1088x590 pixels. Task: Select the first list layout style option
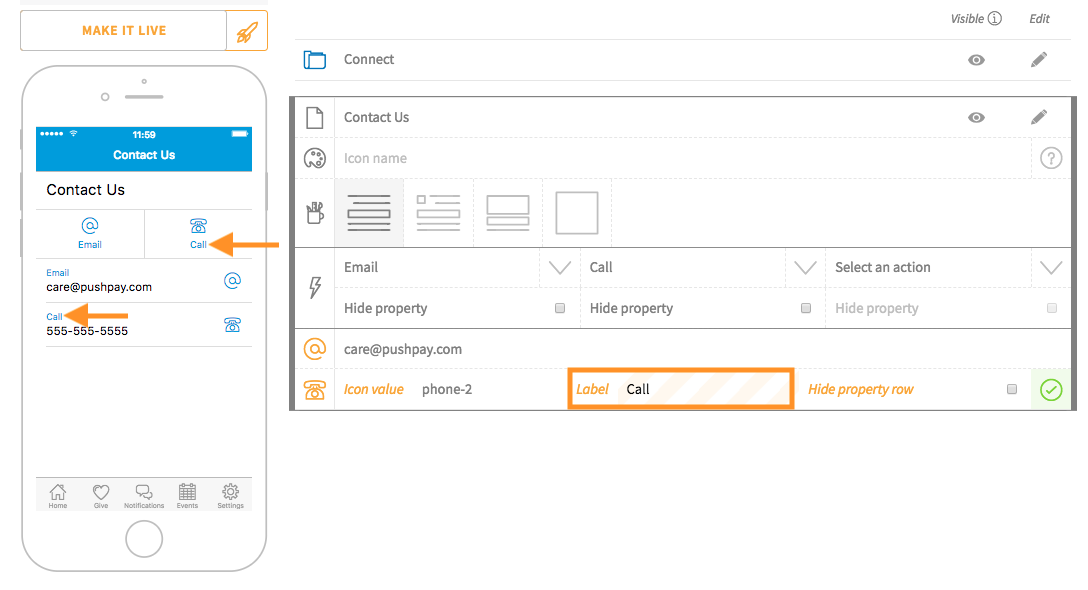click(368, 212)
